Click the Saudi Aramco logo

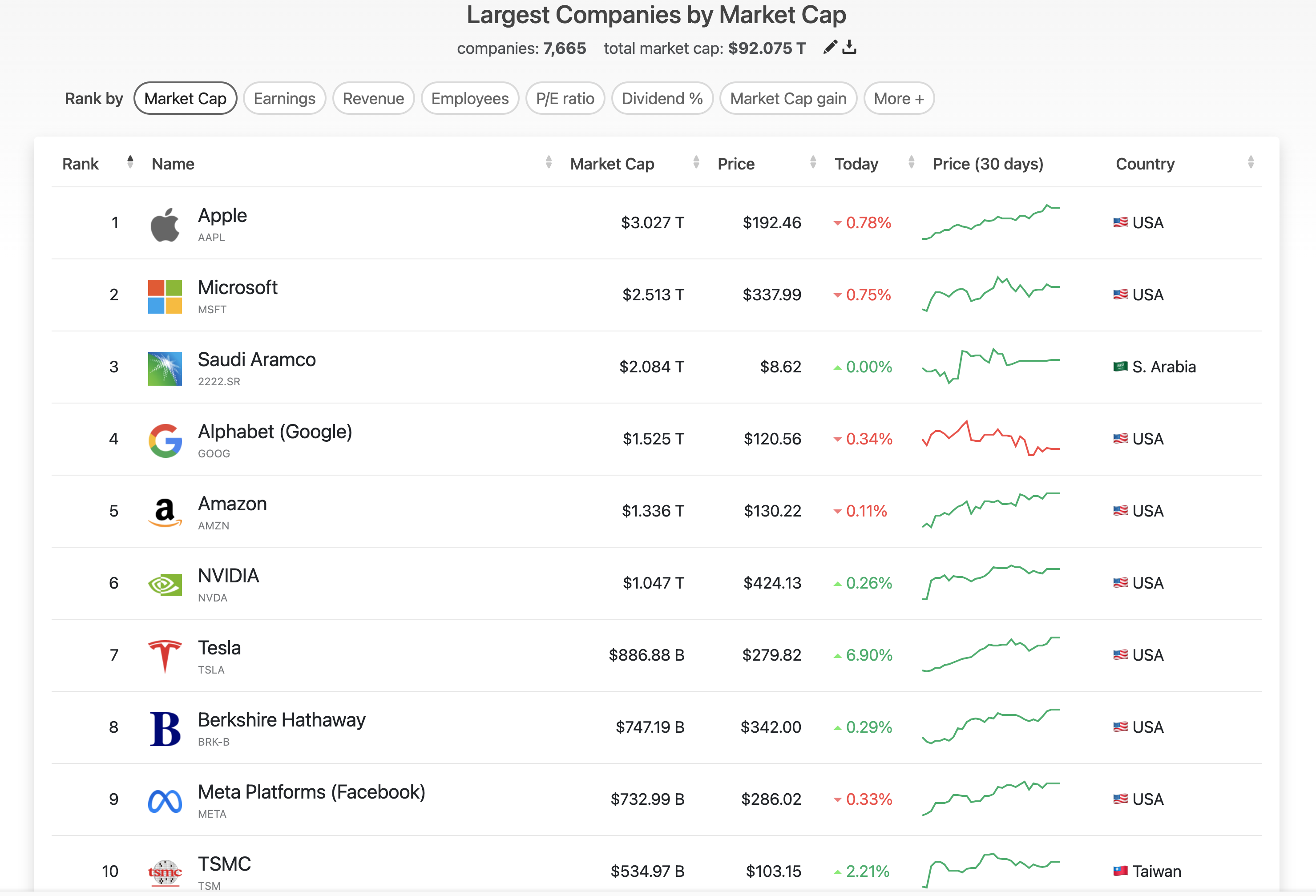pos(165,368)
